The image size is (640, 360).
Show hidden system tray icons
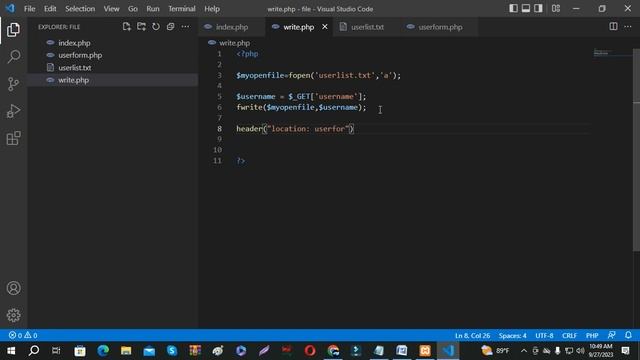524,351
